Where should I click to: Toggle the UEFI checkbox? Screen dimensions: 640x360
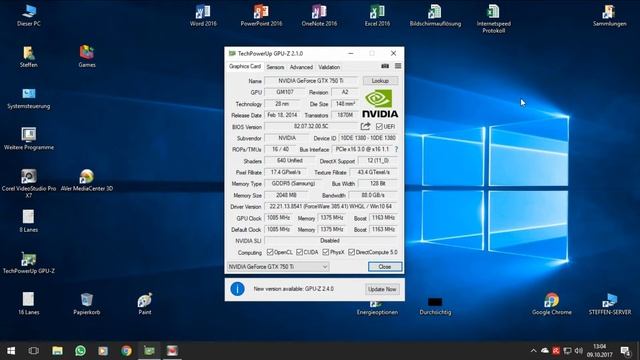click(x=379, y=127)
